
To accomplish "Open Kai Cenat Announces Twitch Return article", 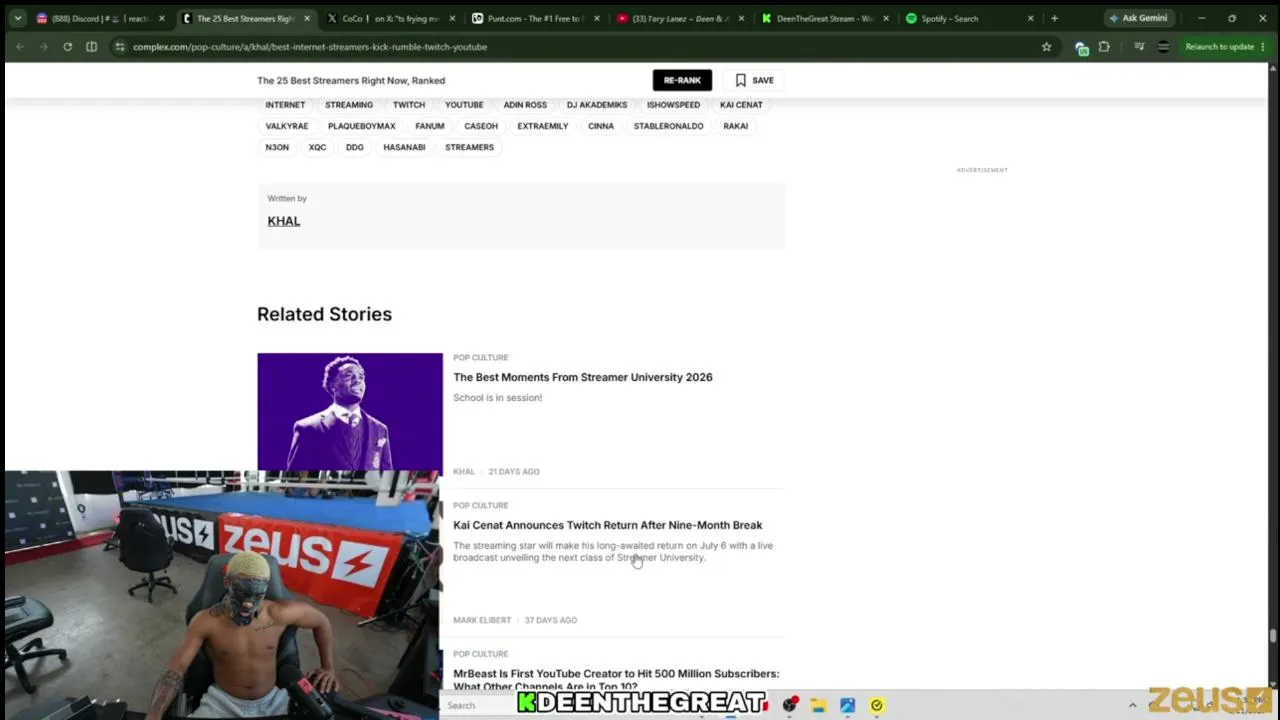I will point(608,525).
